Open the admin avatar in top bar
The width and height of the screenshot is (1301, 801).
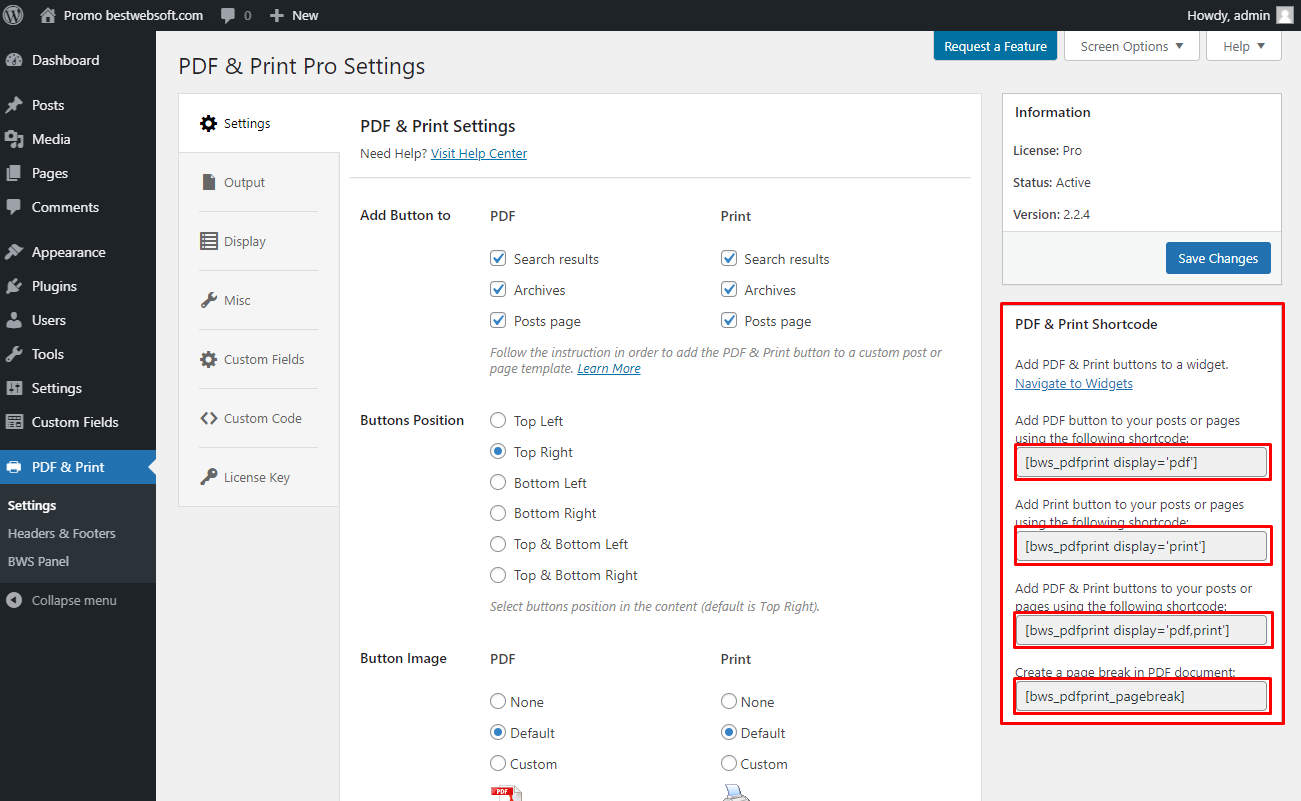click(x=1284, y=15)
